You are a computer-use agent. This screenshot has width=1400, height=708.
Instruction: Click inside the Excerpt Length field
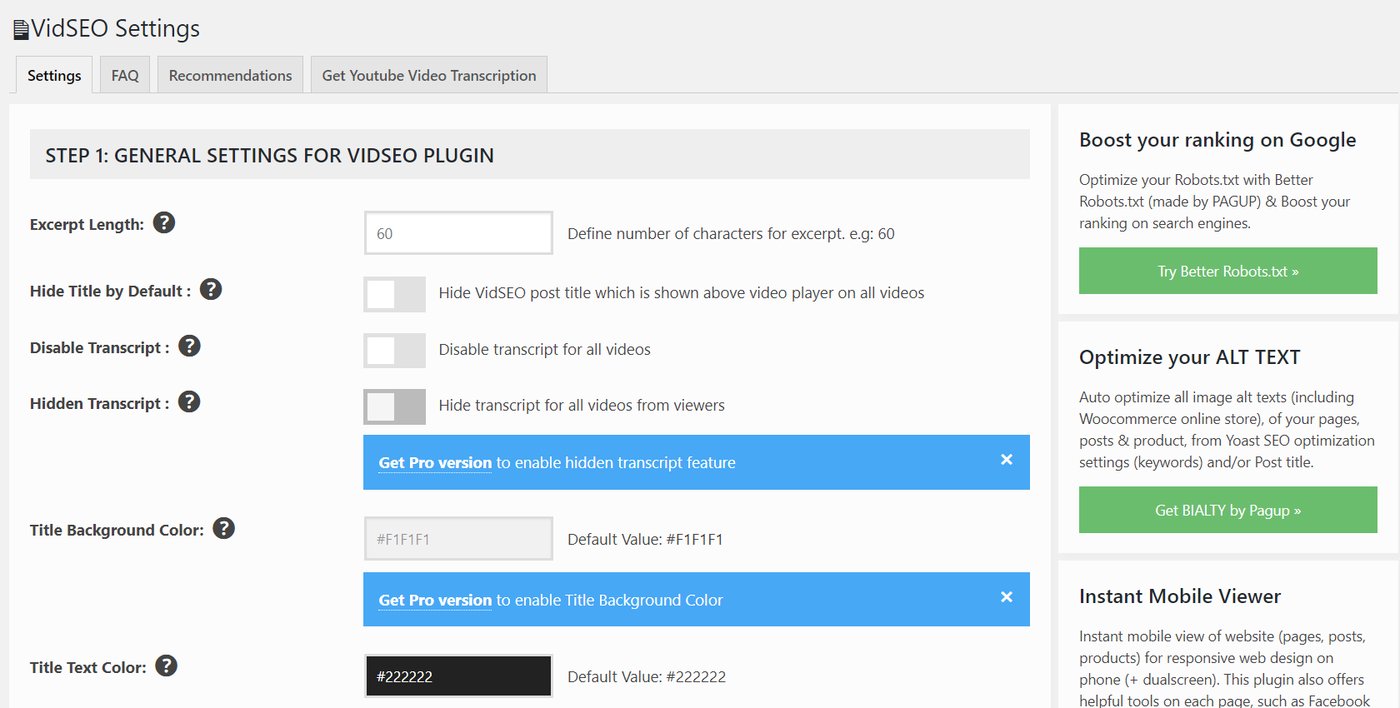pyautogui.click(x=458, y=232)
